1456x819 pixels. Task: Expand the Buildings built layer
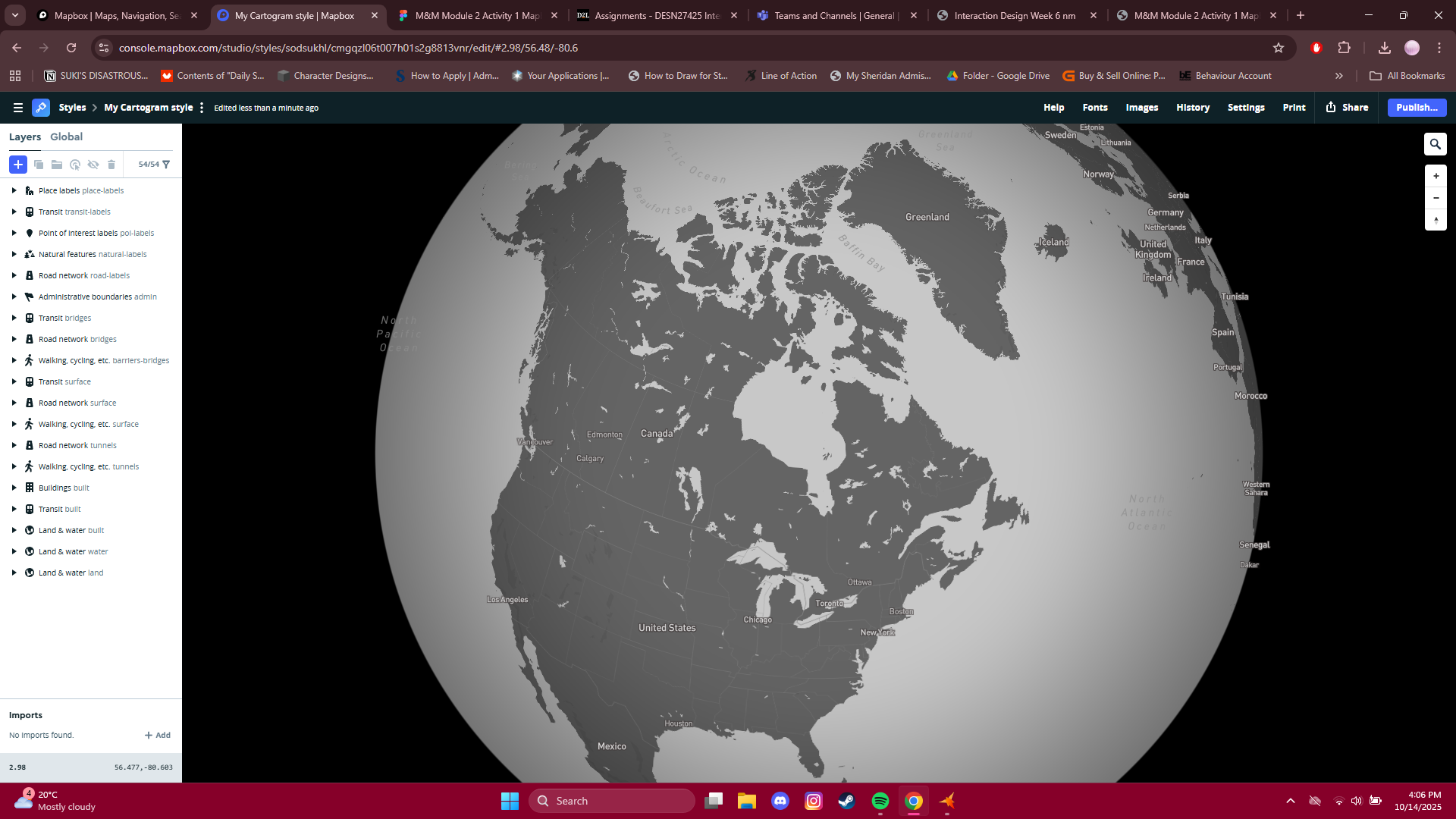click(14, 488)
